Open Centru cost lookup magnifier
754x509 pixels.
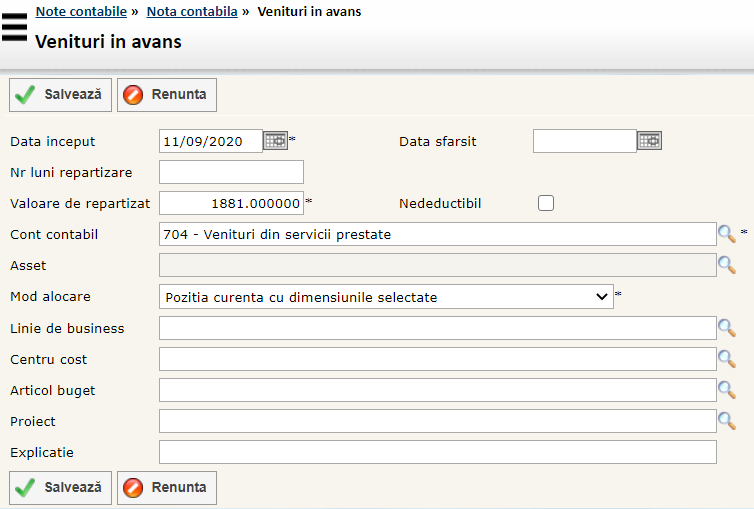[x=727, y=359]
